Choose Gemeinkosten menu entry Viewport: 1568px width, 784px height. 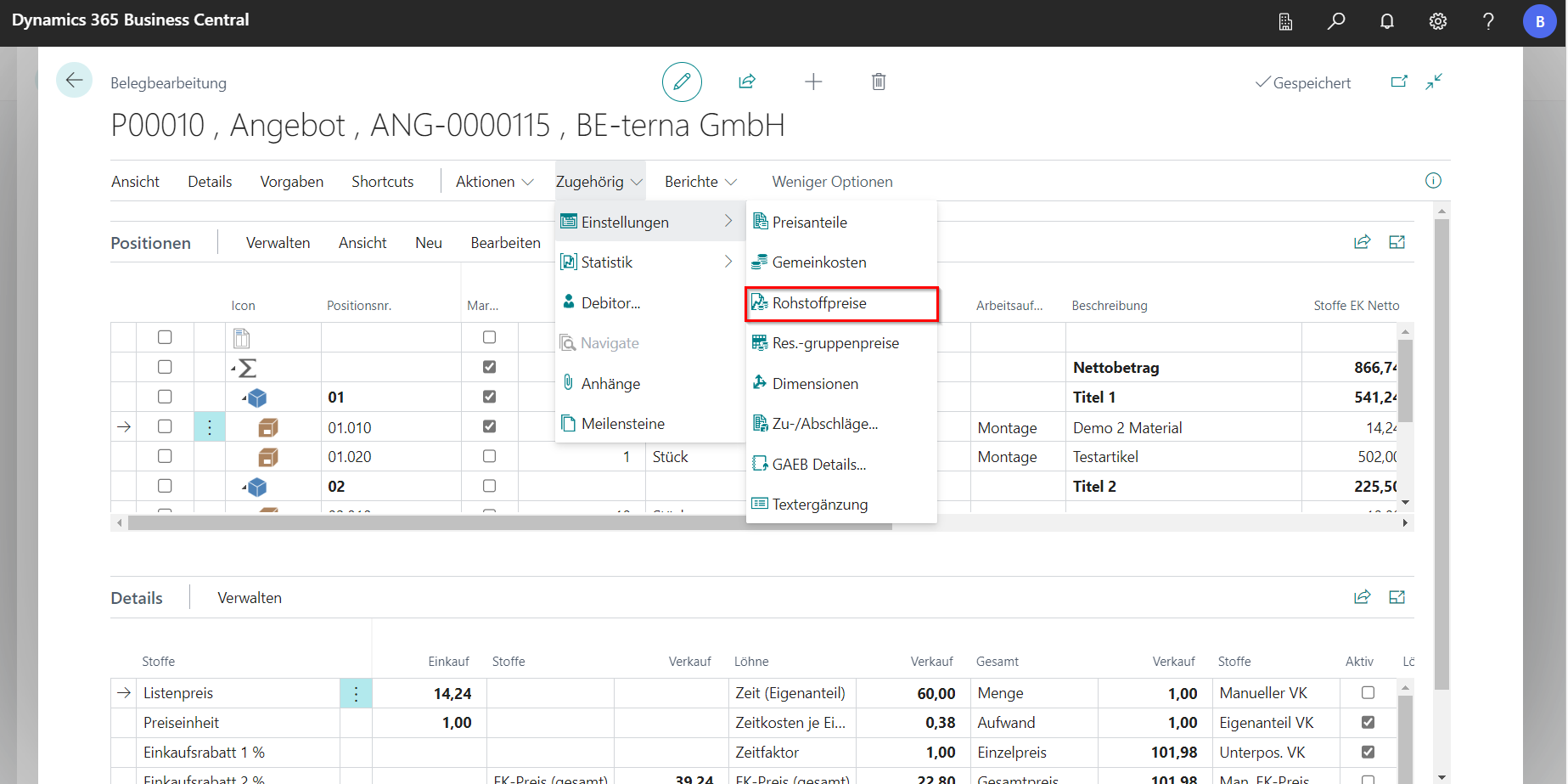[818, 262]
